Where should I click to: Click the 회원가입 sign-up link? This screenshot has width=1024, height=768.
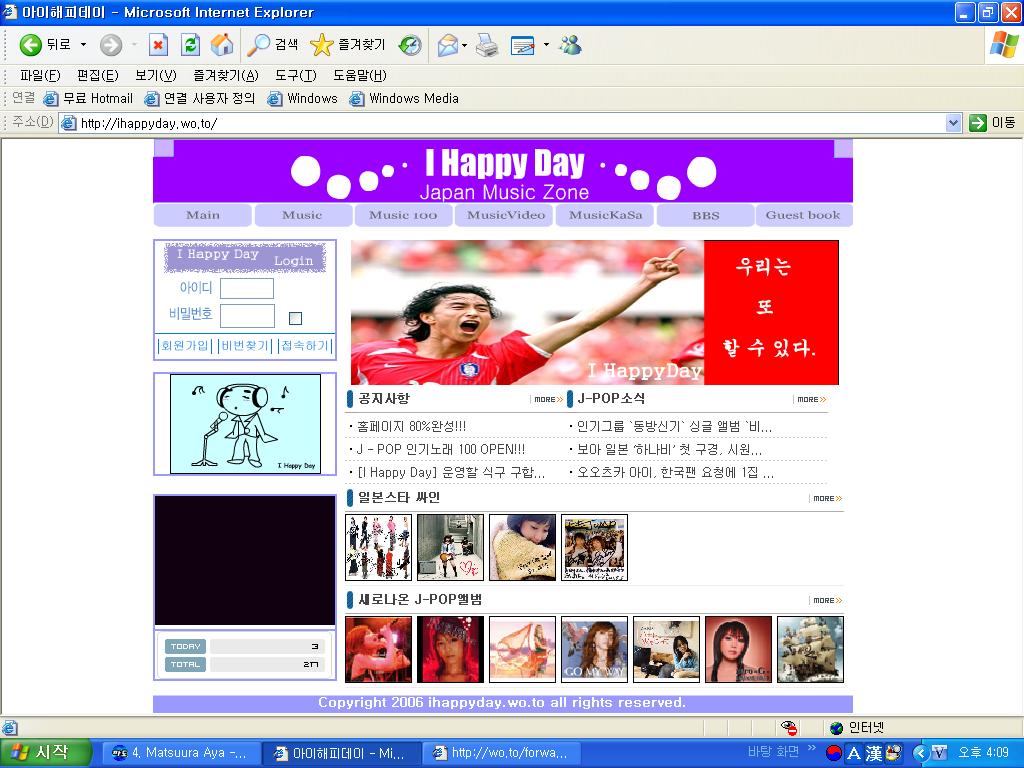point(185,346)
